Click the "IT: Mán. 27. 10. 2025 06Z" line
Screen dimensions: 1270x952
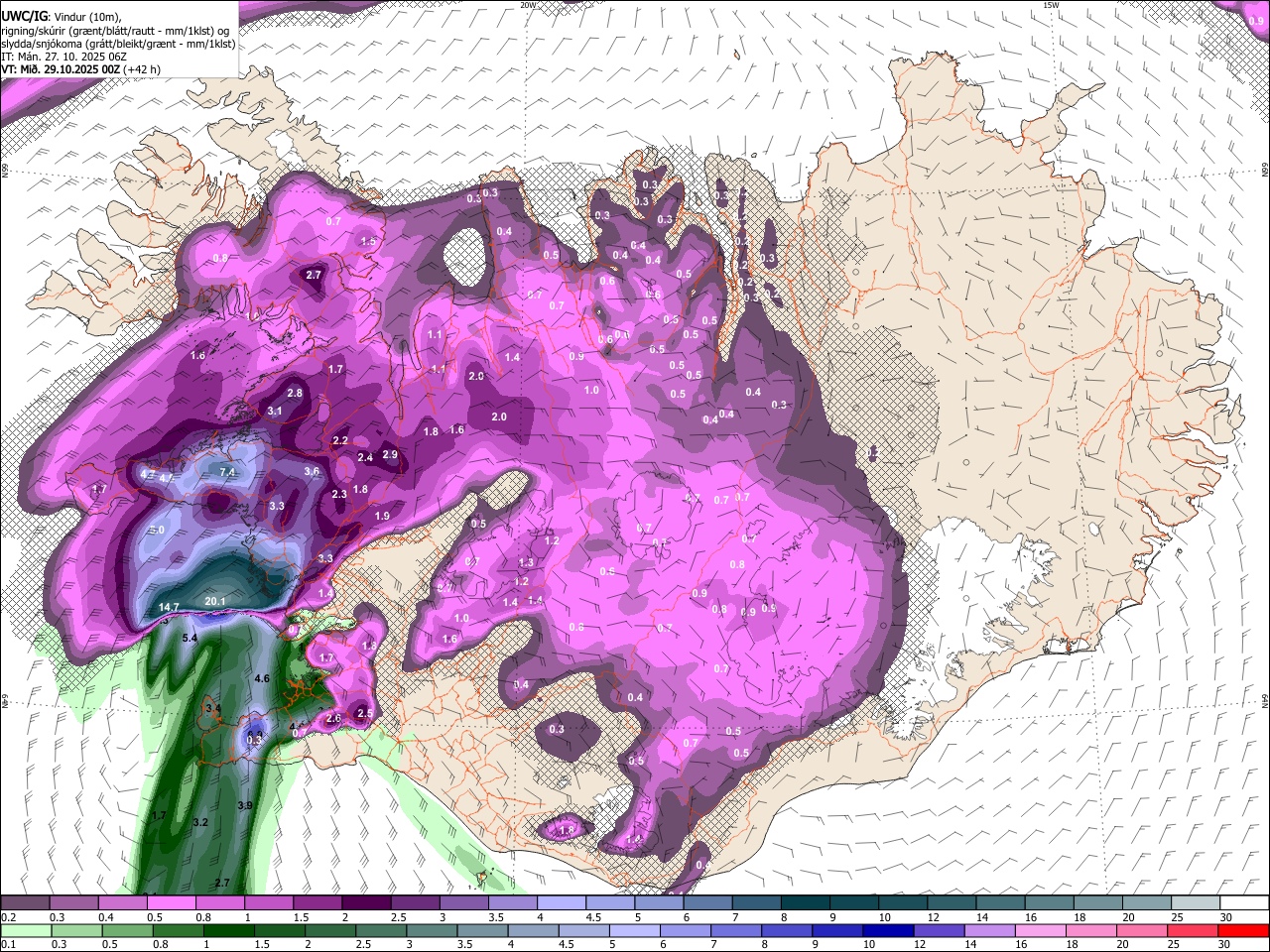(x=63, y=57)
